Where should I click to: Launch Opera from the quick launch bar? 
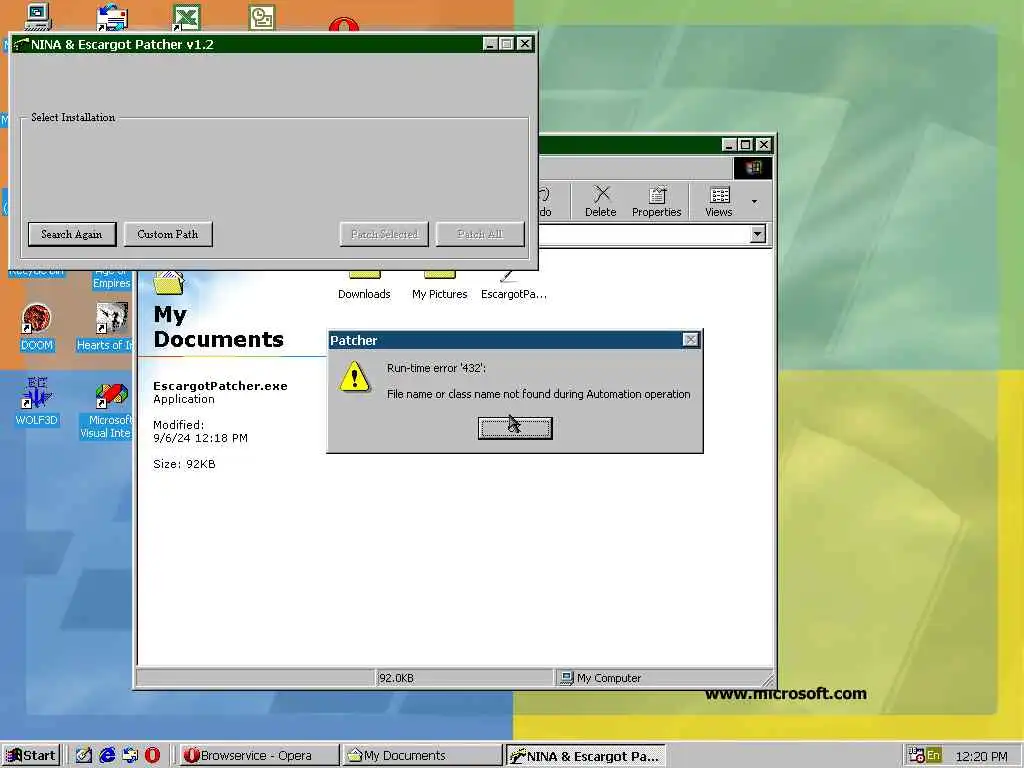152,756
